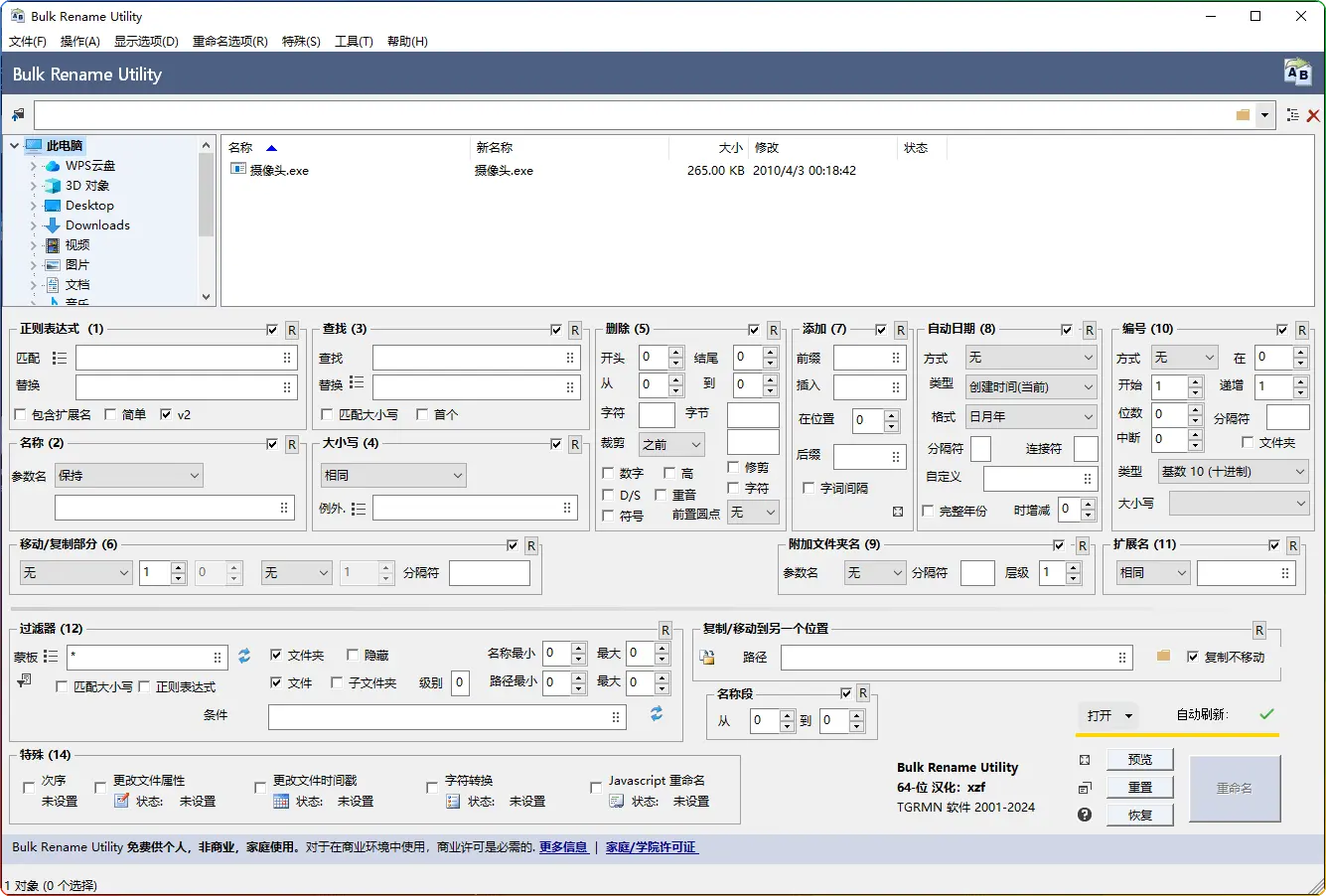Reset the 添加 (7) panel with R

[901, 330]
